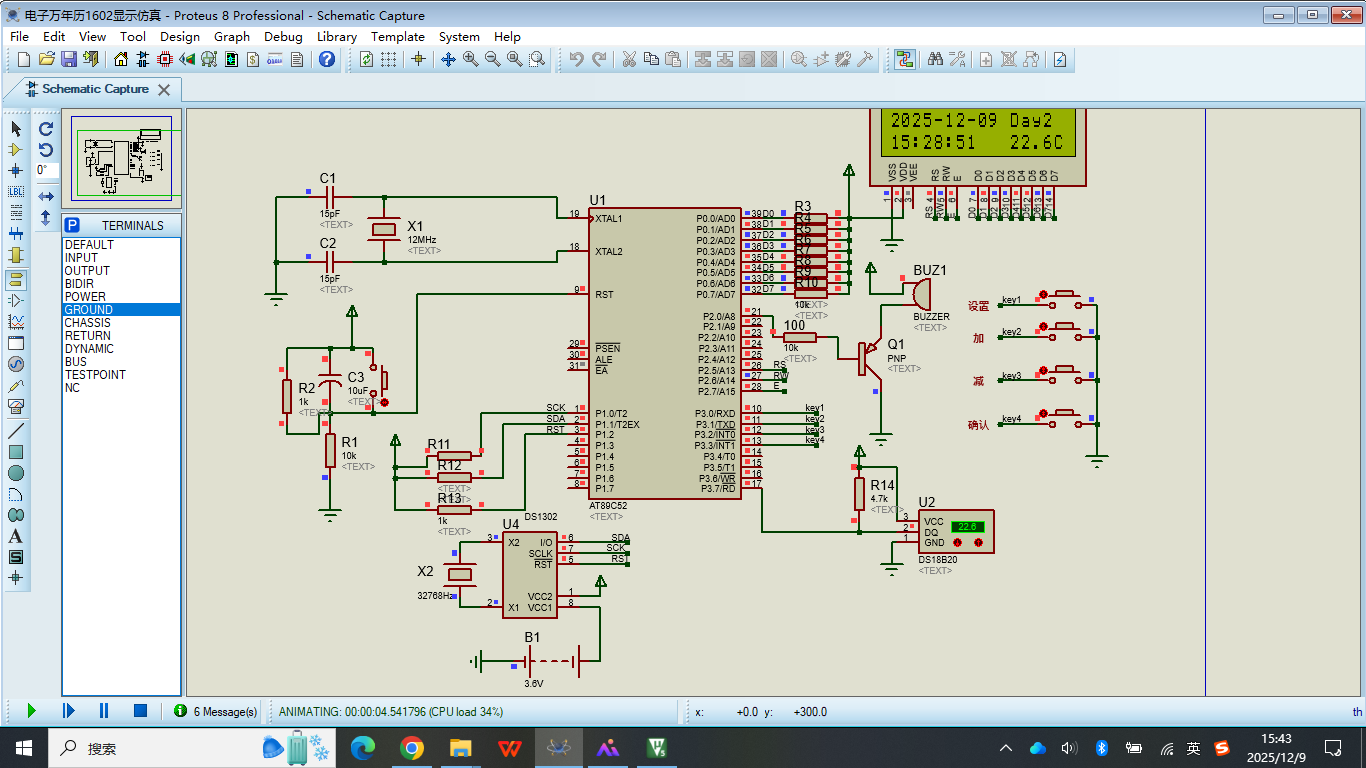Activate the Junction Dot mode tool
The height and width of the screenshot is (768, 1366).
15,170
